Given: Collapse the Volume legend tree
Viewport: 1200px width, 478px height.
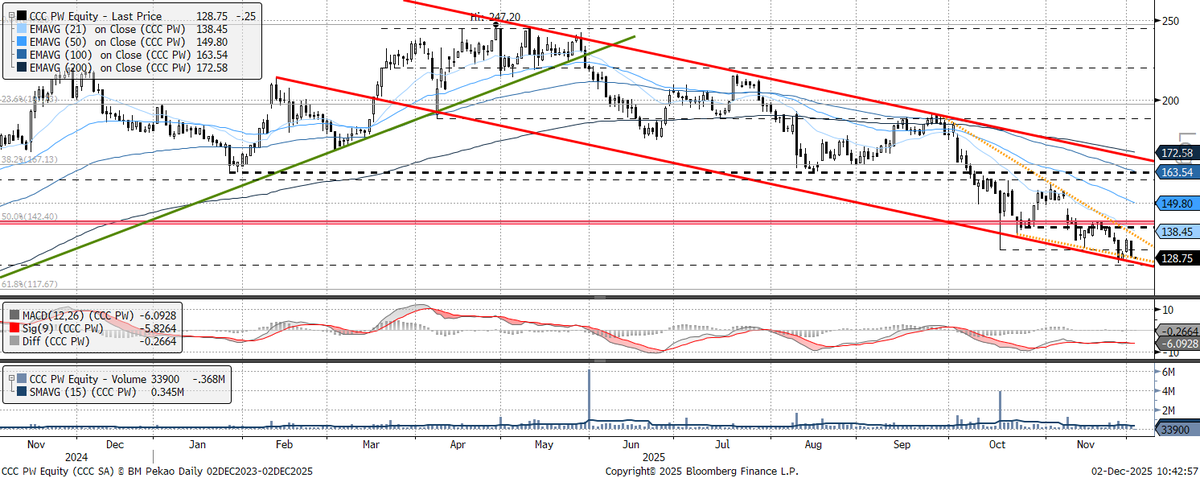Looking at the screenshot, I should click(11, 379).
